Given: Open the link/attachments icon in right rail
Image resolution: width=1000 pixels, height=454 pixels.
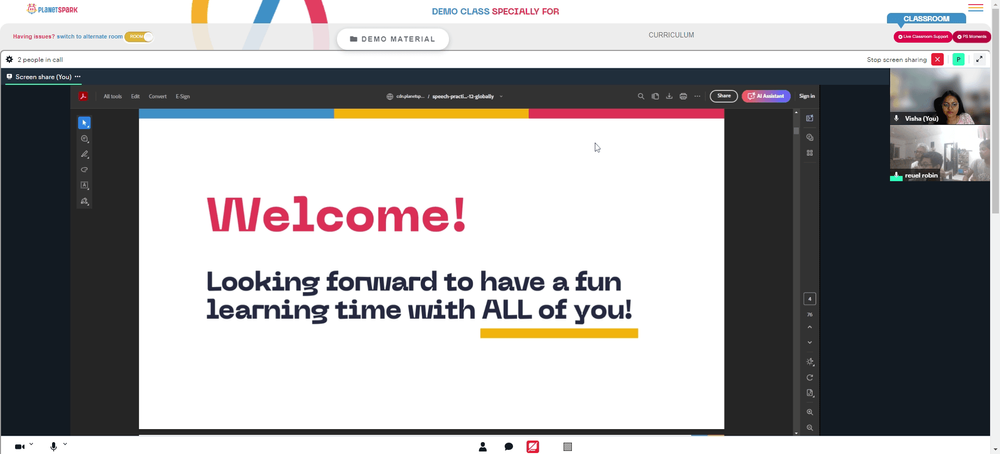Looking at the screenshot, I should tap(810, 137).
